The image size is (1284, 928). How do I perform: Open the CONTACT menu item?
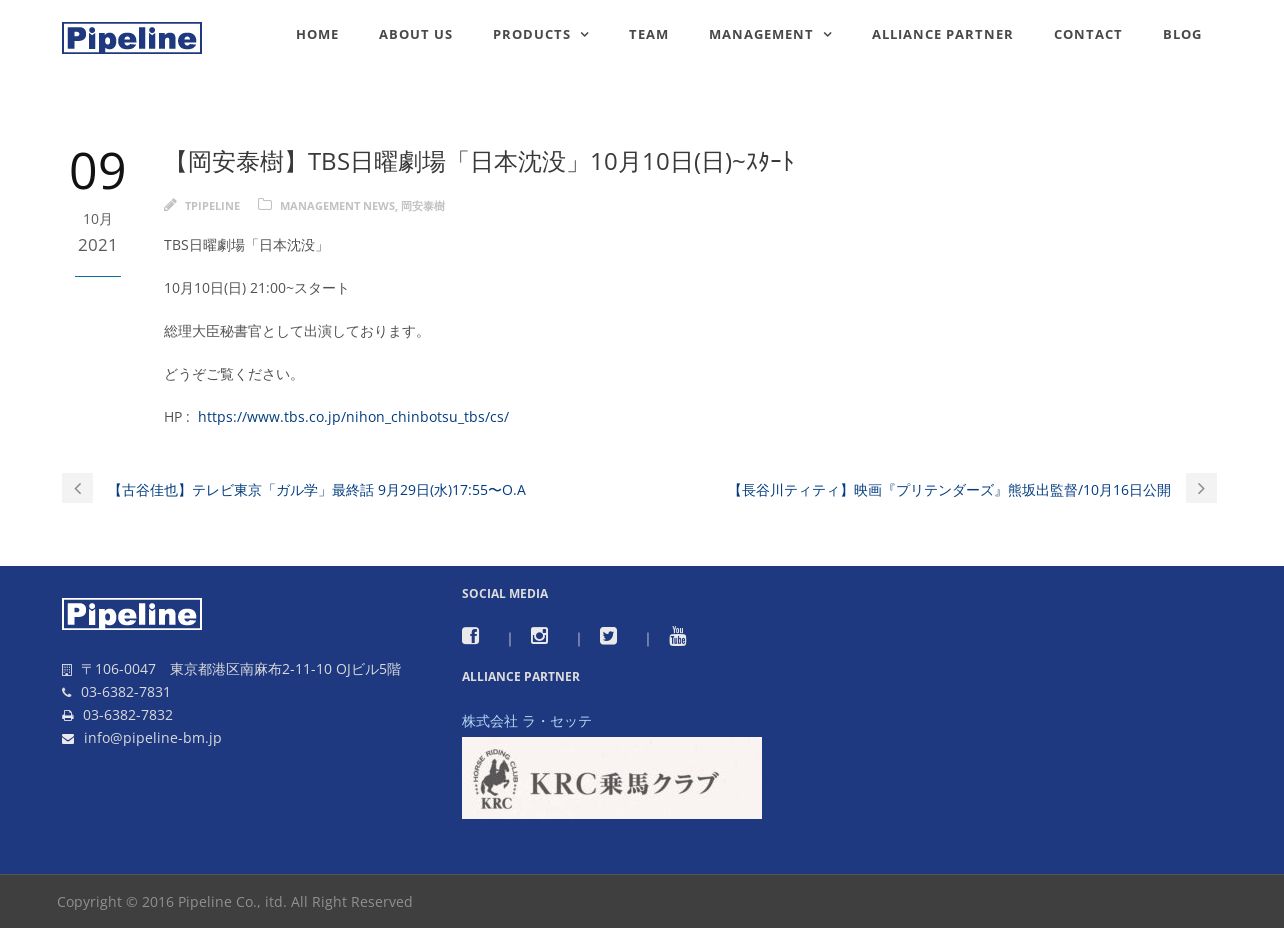[x=1088, y=34]
